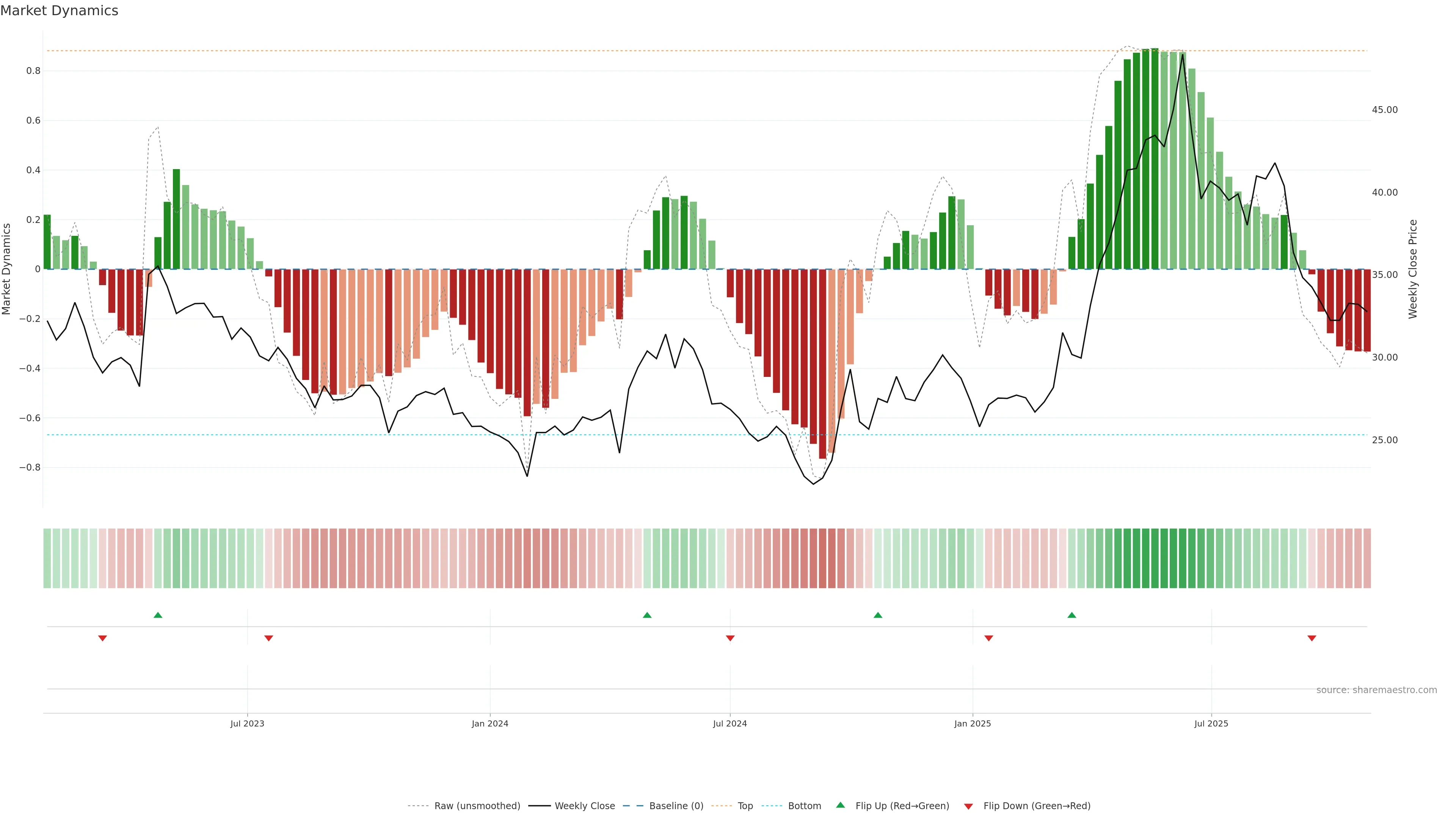
Task: Toggle the Weekly Close legend entry
Action: click(x=584, y=806)
